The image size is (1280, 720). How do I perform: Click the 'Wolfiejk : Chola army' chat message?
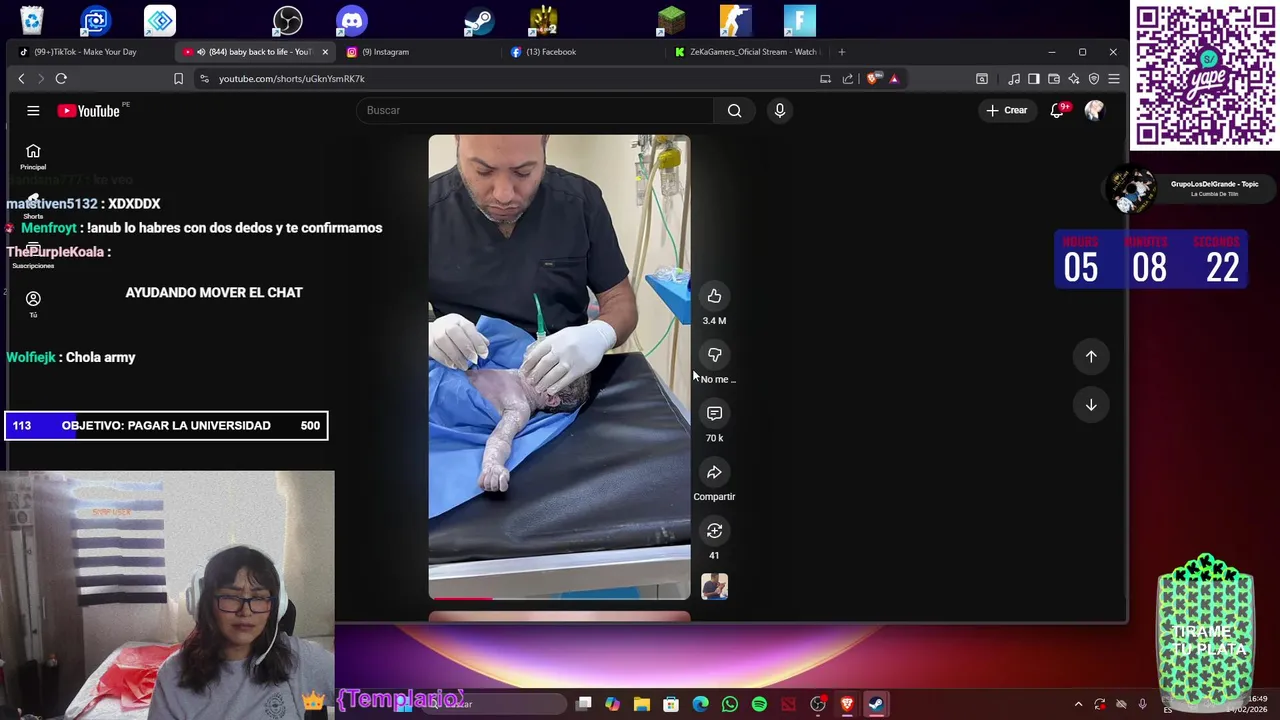(x=71, y=357)
